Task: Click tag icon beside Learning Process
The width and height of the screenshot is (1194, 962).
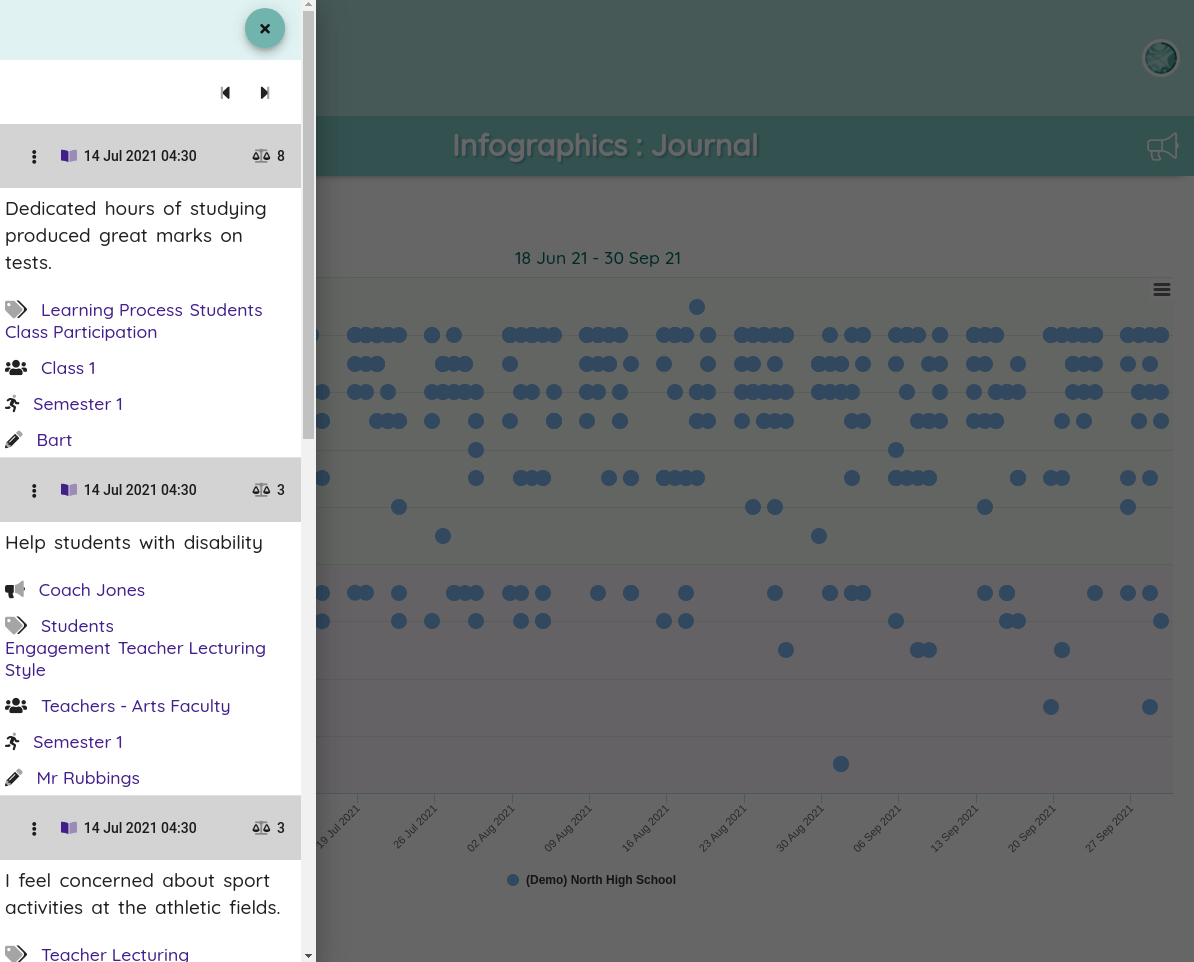Action: (x=16, y=309)
